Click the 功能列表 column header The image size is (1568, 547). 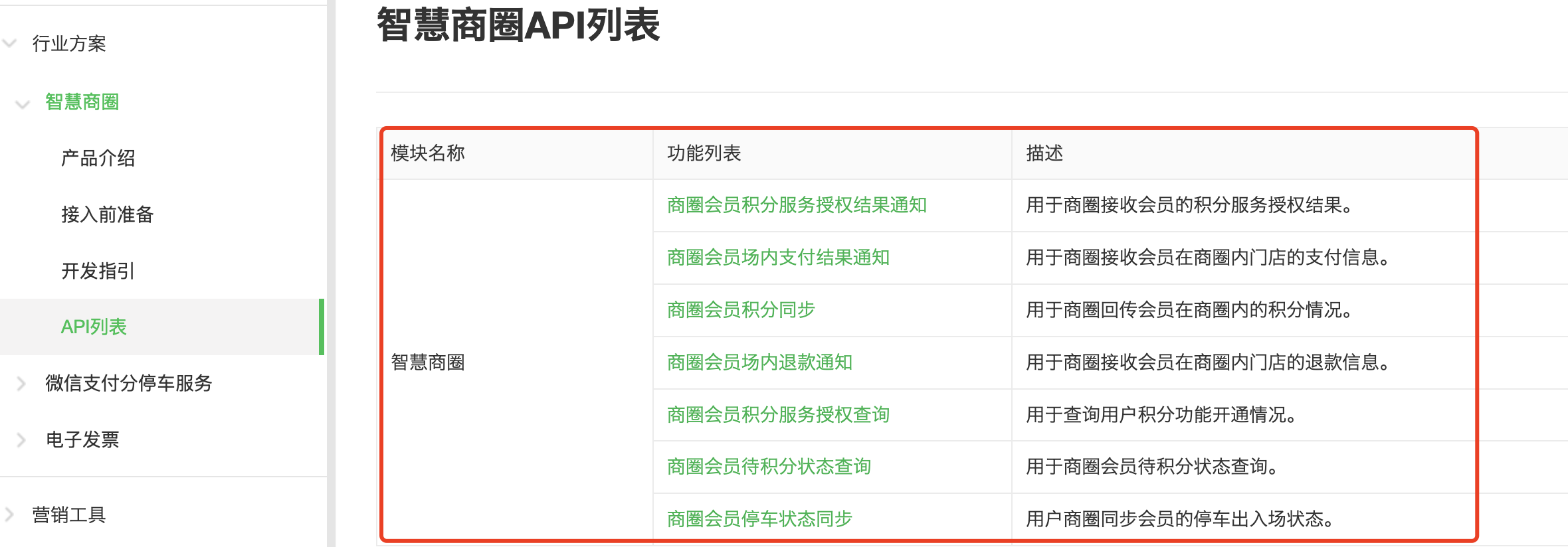[704, 153]
